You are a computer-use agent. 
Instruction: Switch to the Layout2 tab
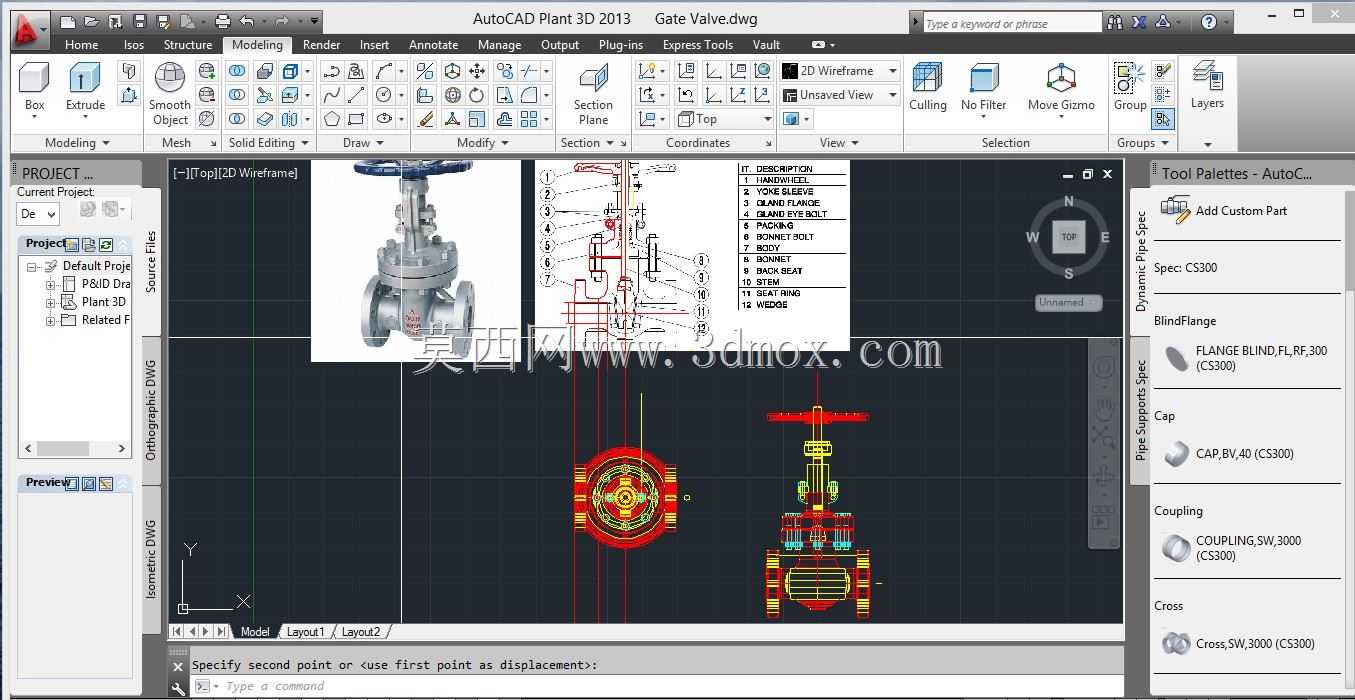click(360, 632)
